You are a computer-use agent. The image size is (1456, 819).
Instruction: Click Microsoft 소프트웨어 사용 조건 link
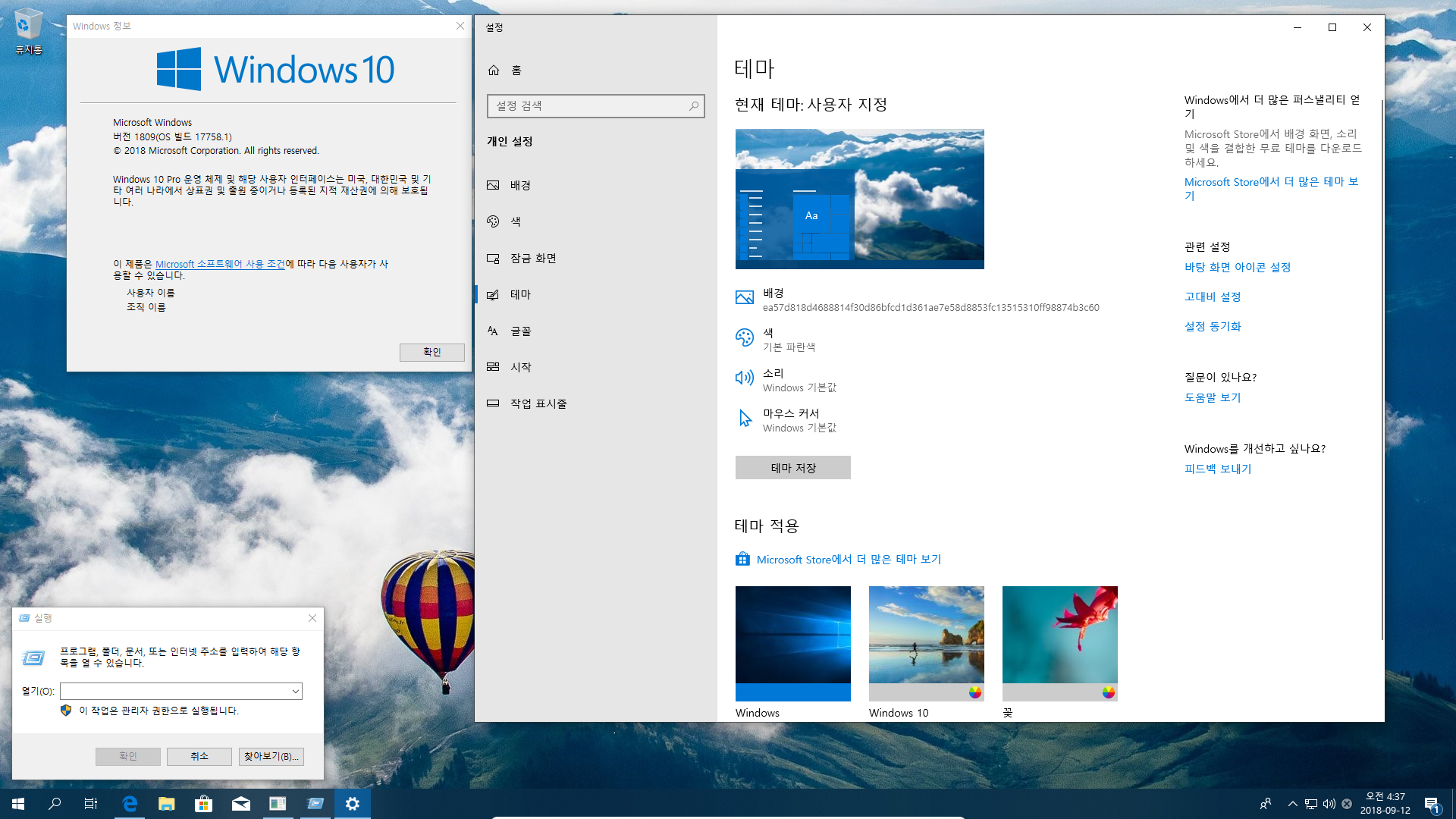(x=219, y=263)
